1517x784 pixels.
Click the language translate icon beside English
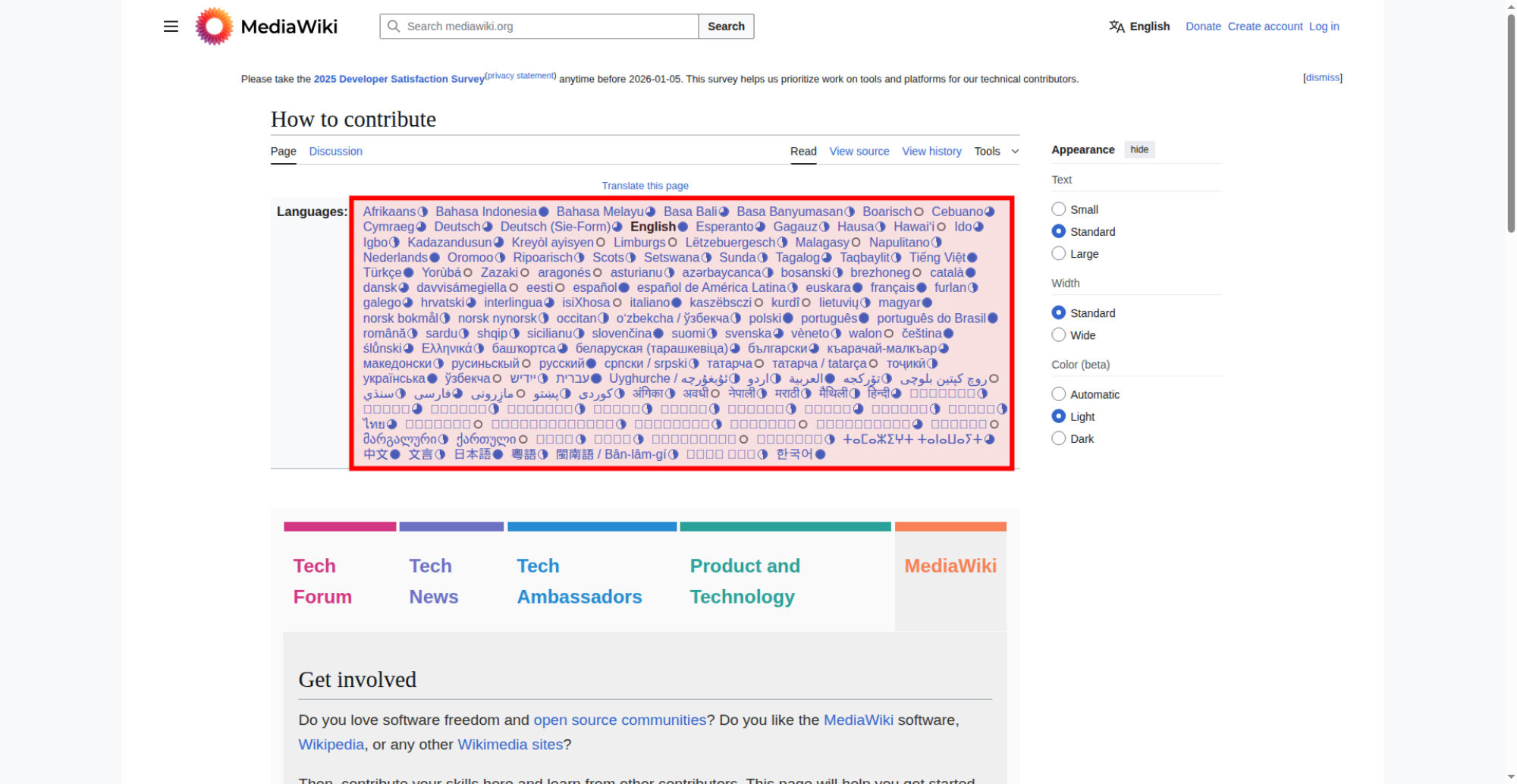click(x=1117, y=27)
